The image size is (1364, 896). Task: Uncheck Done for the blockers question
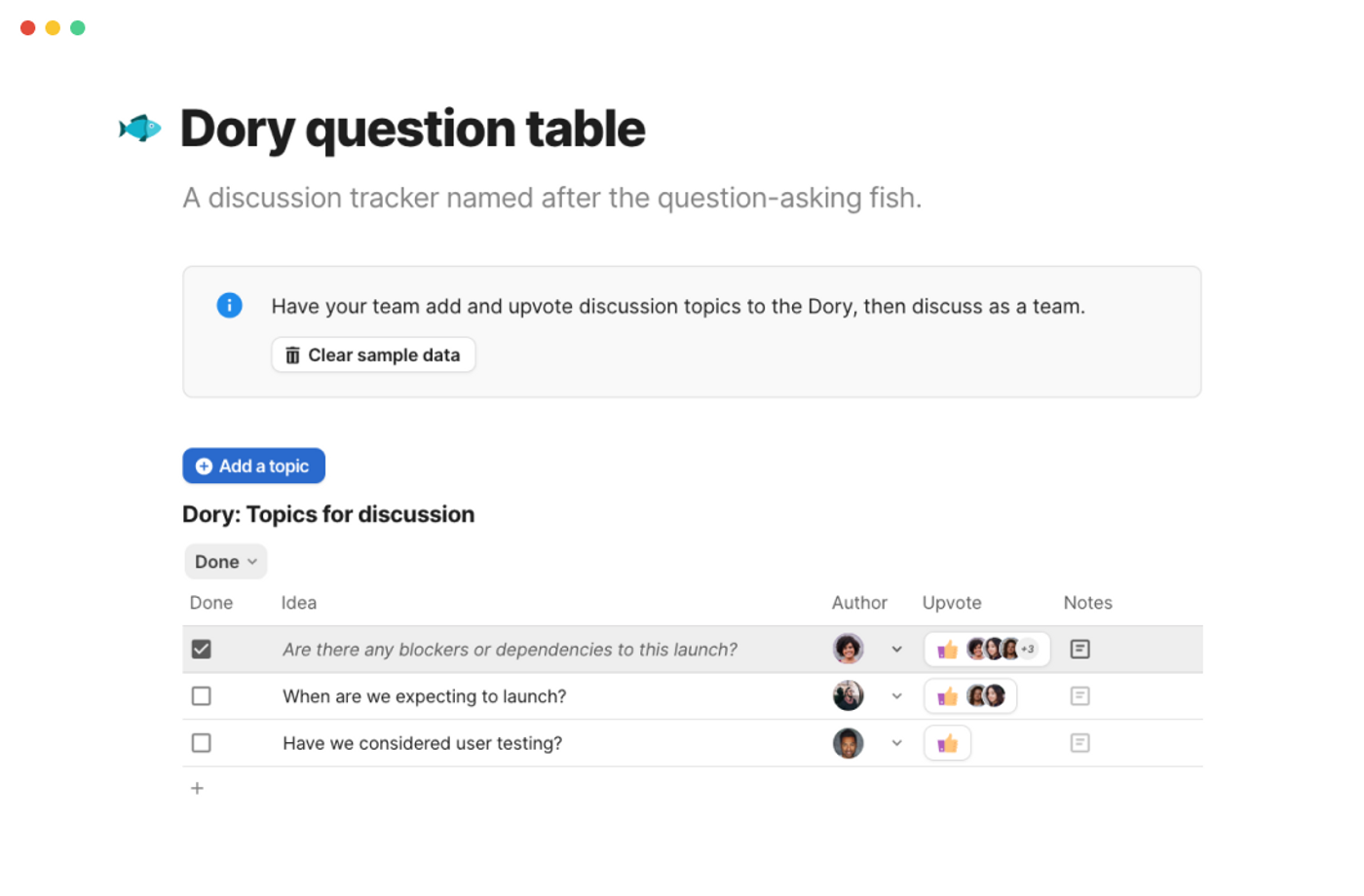tap(202, 650)
